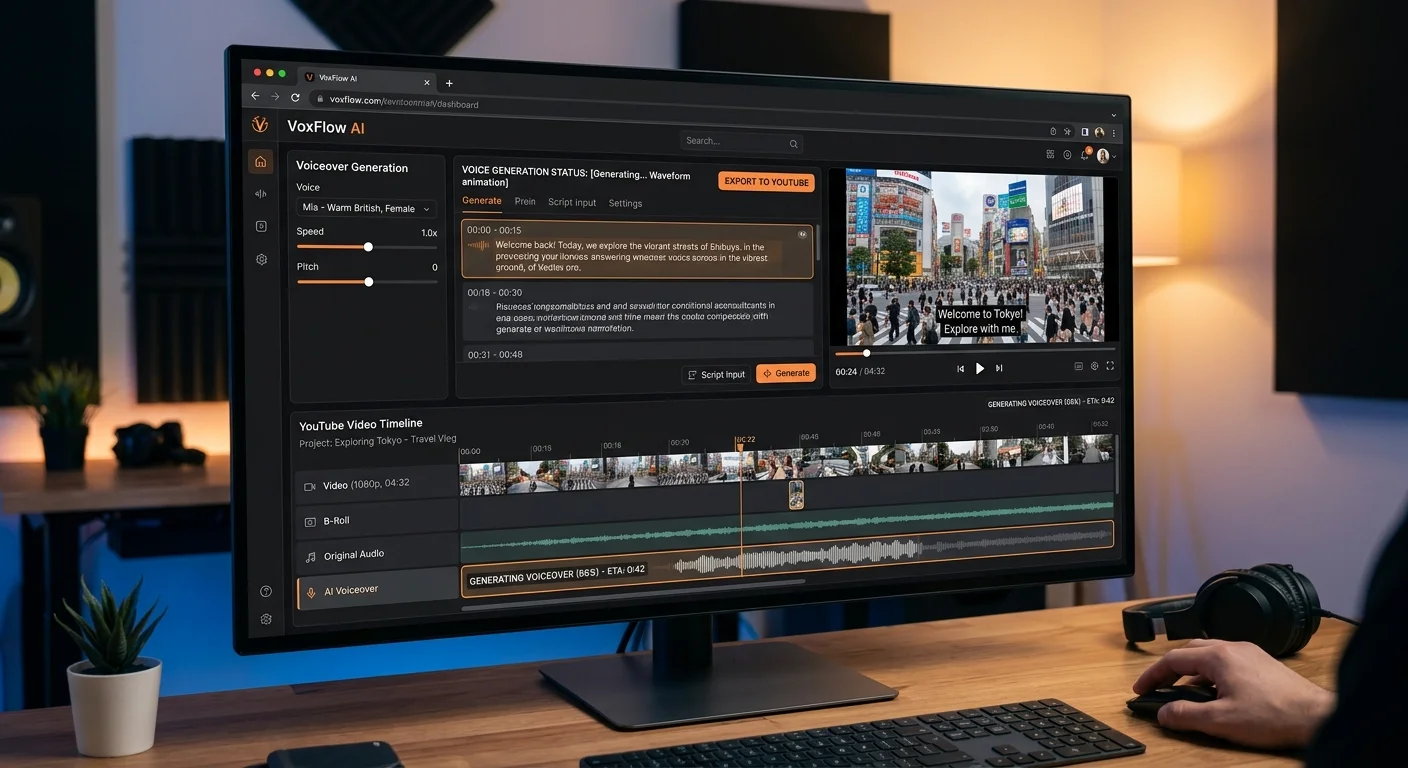
Task: Enter fullscreen on video preview
Action: 1110,366
